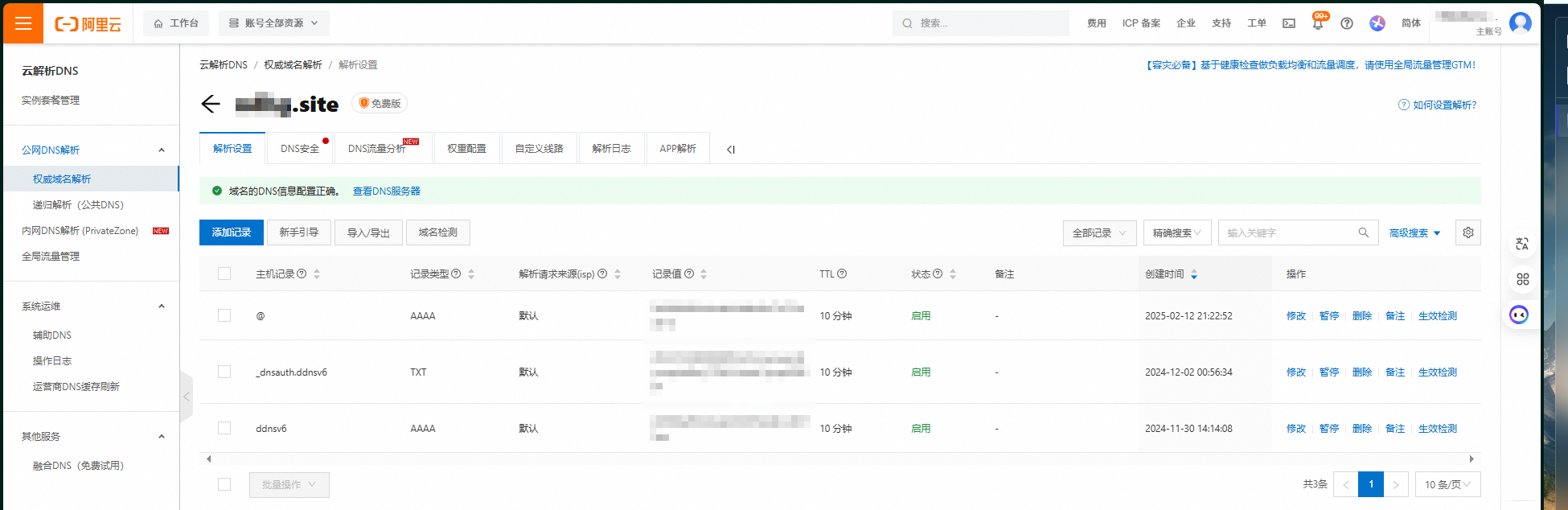1568x510 pixels.
Task: Click the 记录值 help question icon
Action: (x=689, y=274)
